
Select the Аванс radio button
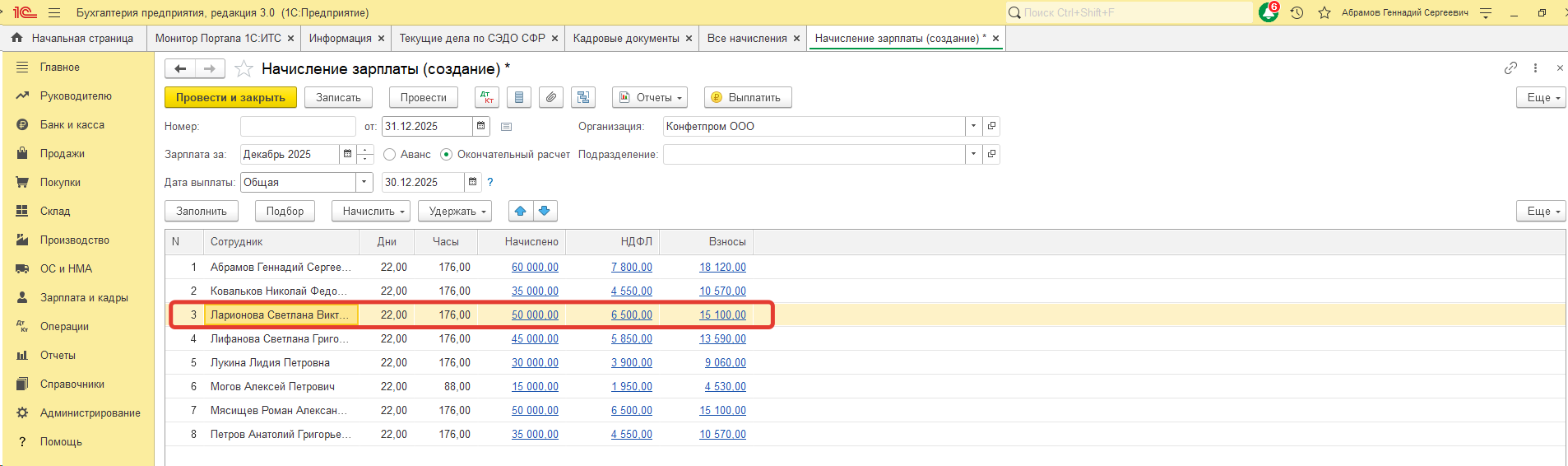pyautogui.click(x=390, y=155)
